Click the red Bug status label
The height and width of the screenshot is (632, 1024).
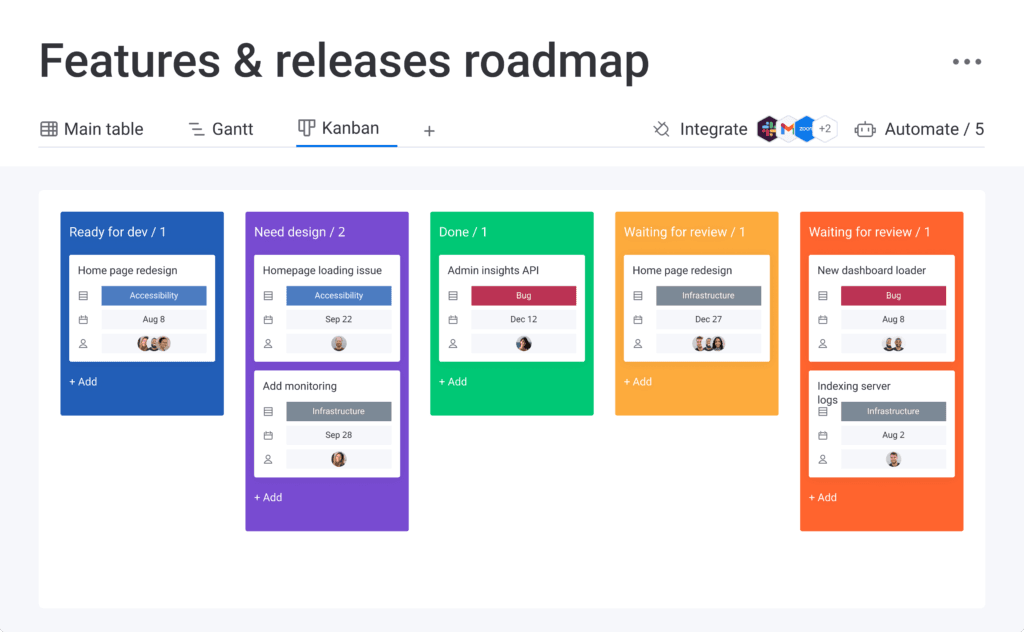524,295
